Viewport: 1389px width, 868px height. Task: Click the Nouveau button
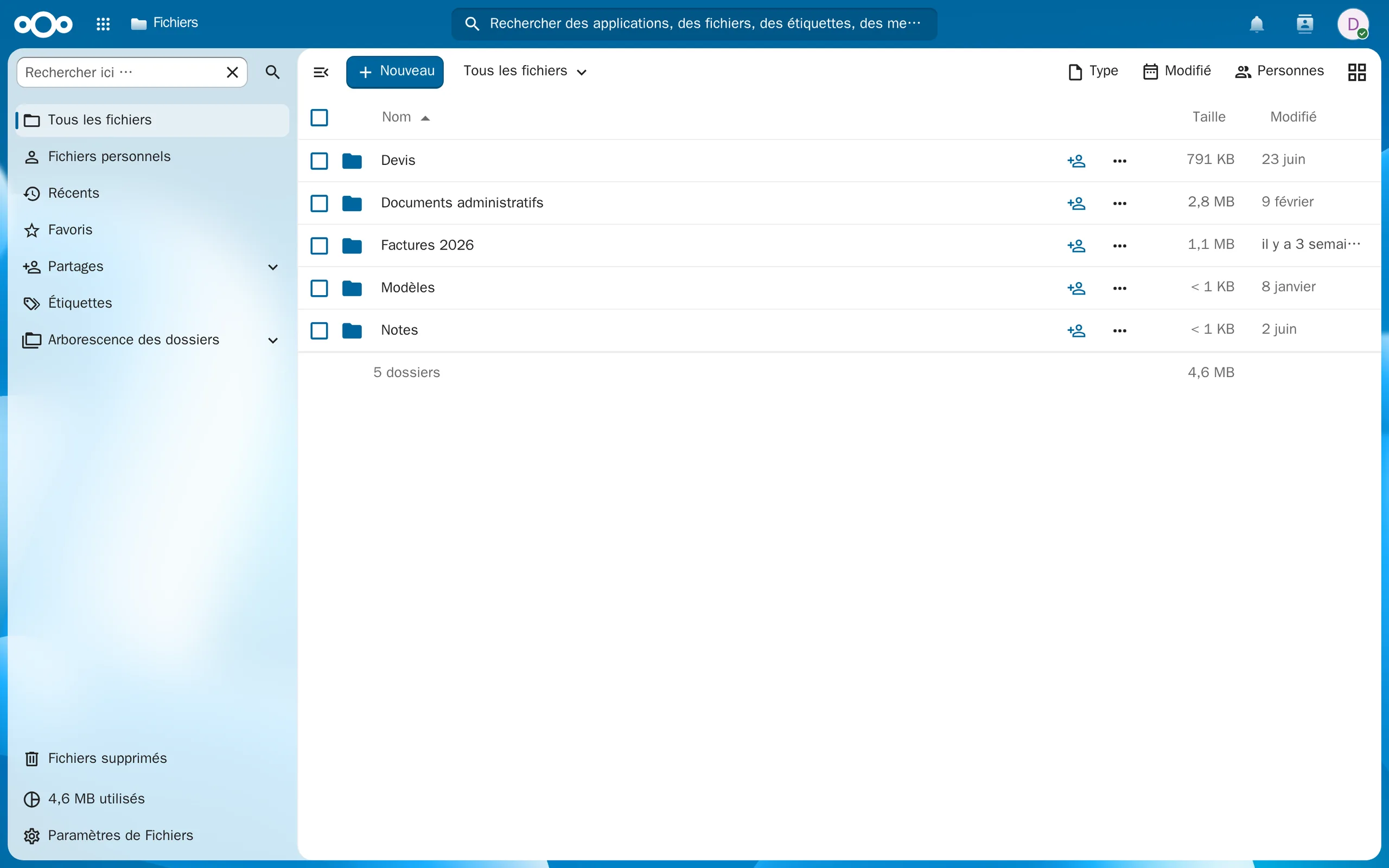[x=395, y=72]
